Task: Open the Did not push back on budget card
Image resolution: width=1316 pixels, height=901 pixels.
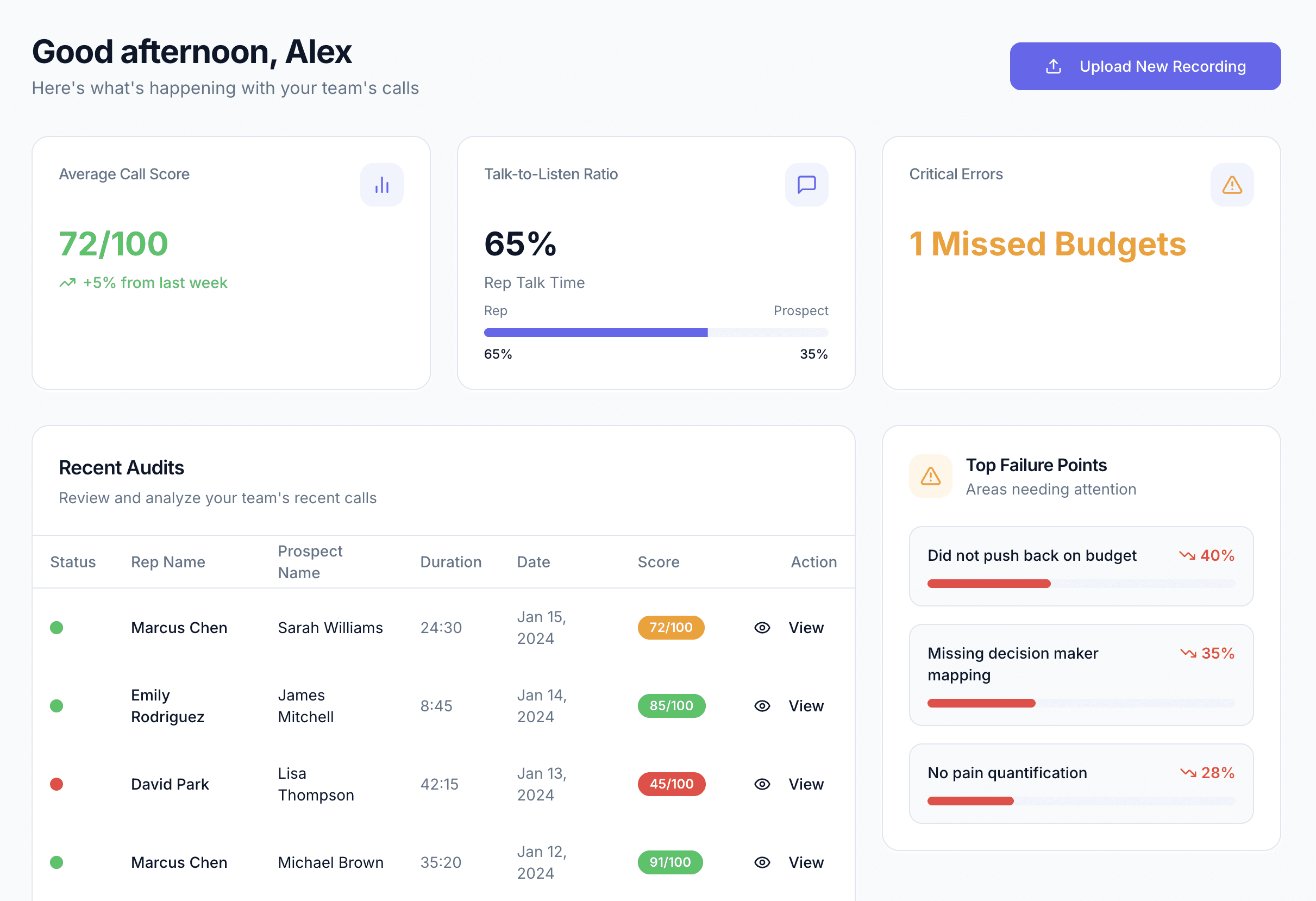Action: tap(1080, 566)
